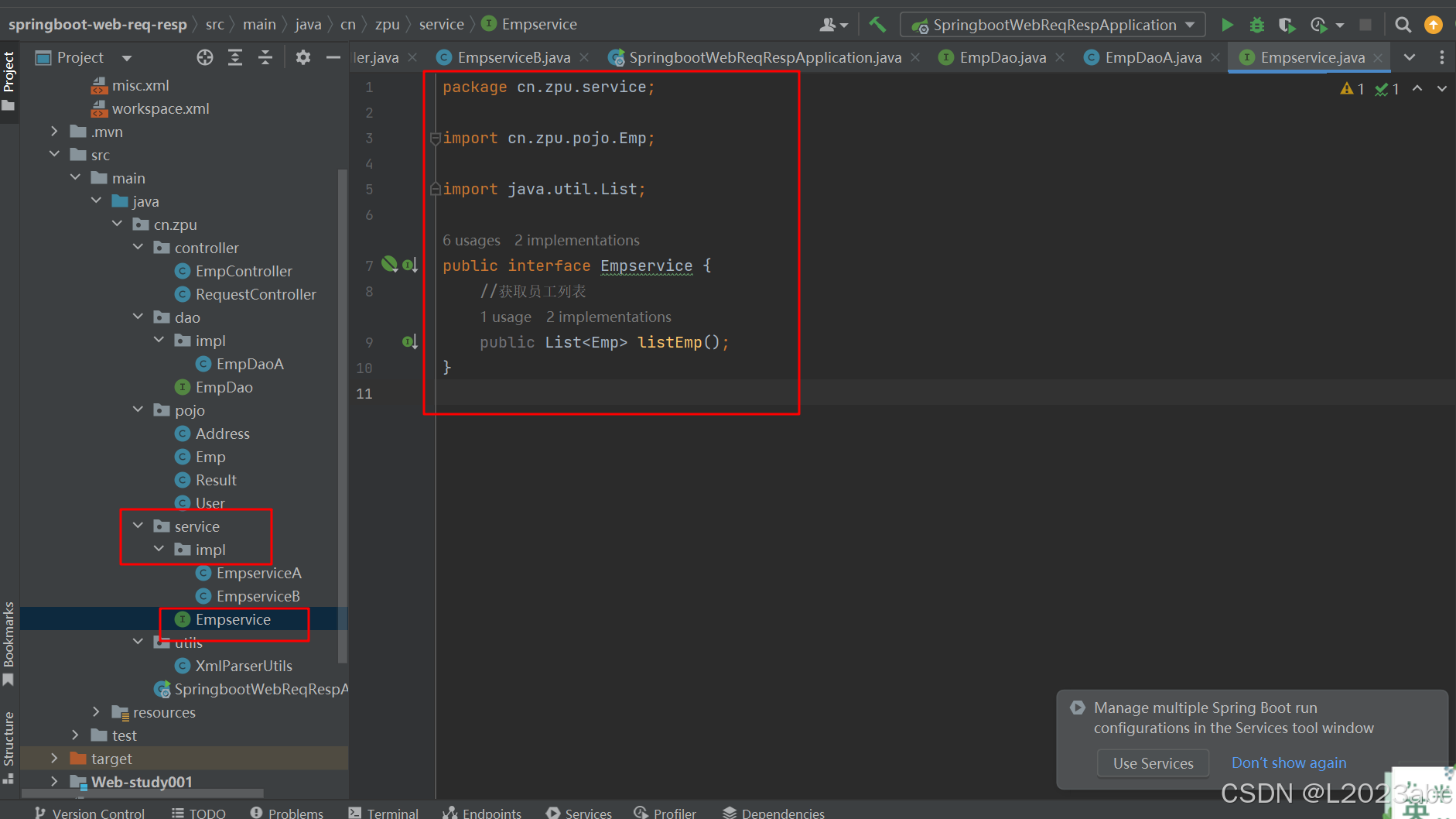This screenshot has width=1456, height=819.
Task: Close the EmpDao.java tab
Action: [1060, 58]
